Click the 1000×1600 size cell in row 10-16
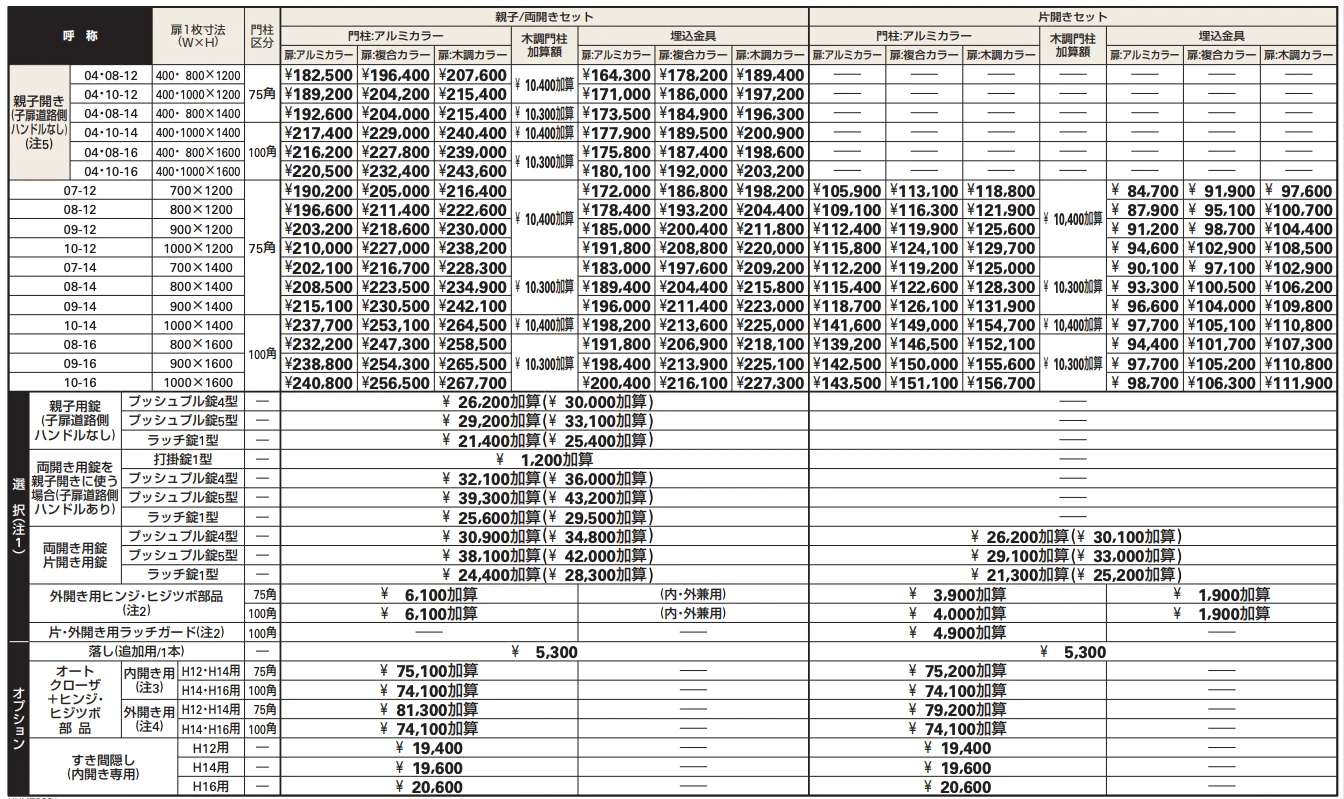 pyautogui.click(x=199, y=383)
